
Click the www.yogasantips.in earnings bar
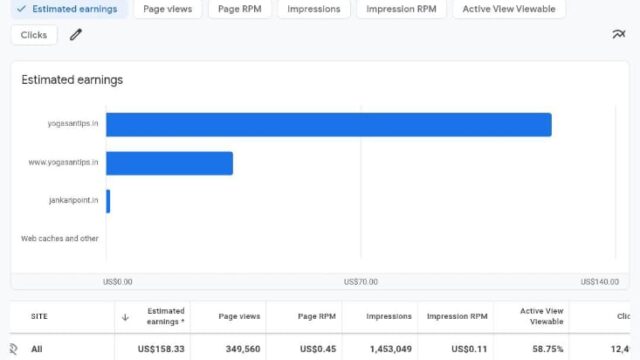click(x=169, y=163)
